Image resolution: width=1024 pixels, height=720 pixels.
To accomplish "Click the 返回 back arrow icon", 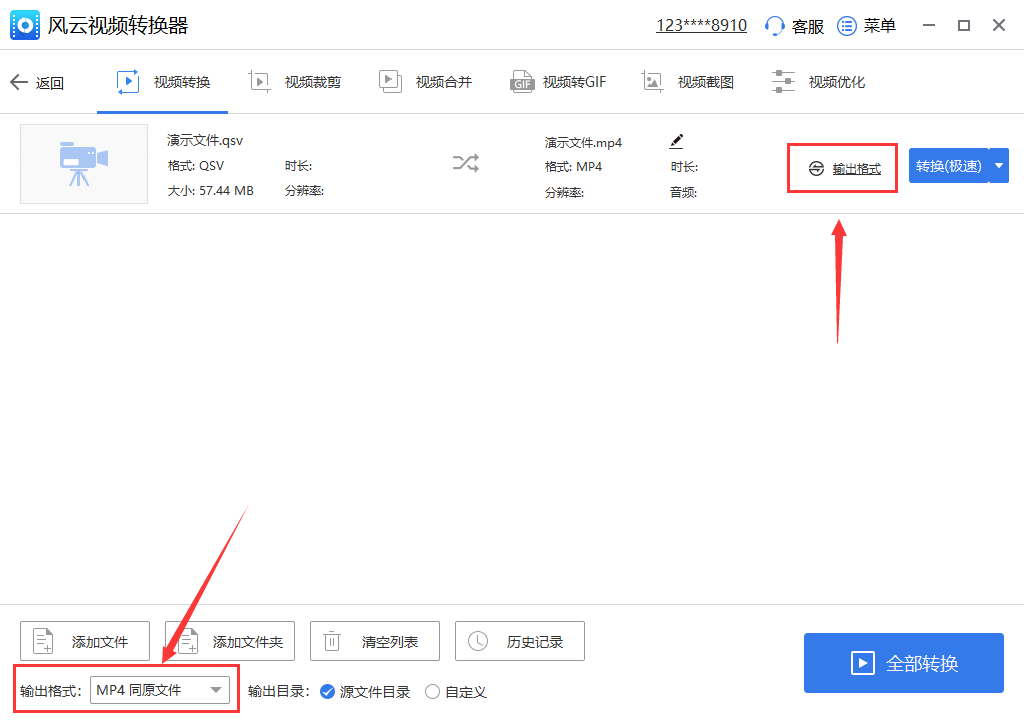I will click(x=19, y=82).
